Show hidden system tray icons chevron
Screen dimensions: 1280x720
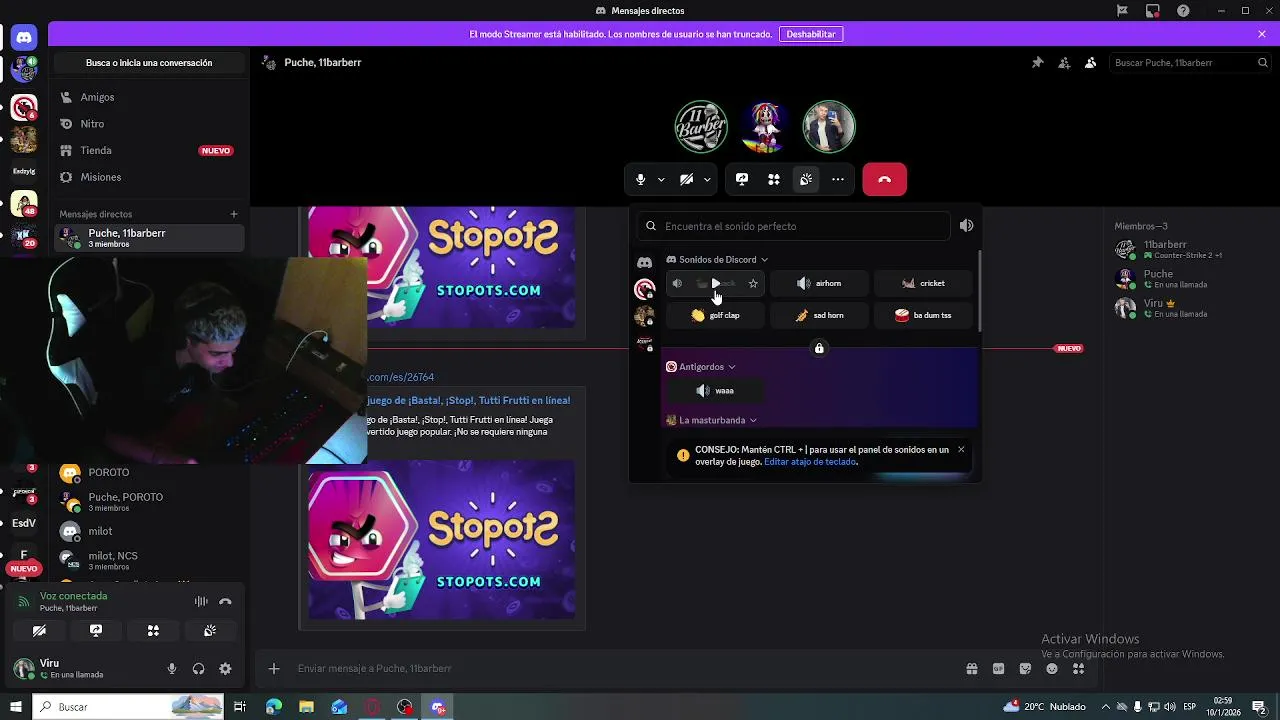(1105, 707)
